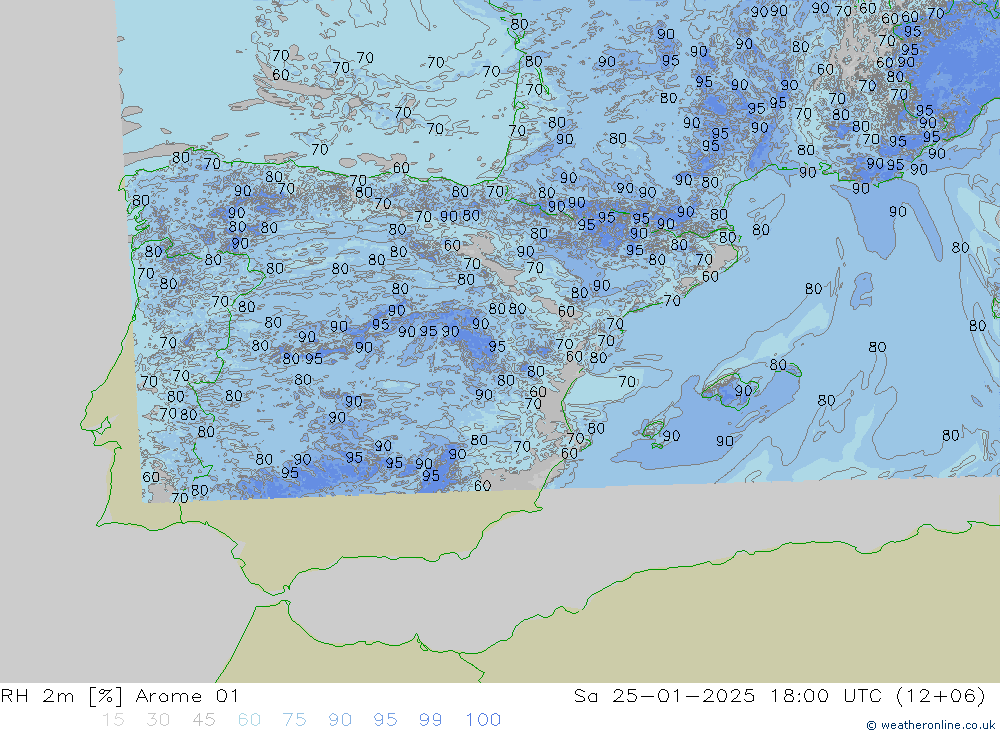
Task: Click legend value 100
Action: click(483, 720)
